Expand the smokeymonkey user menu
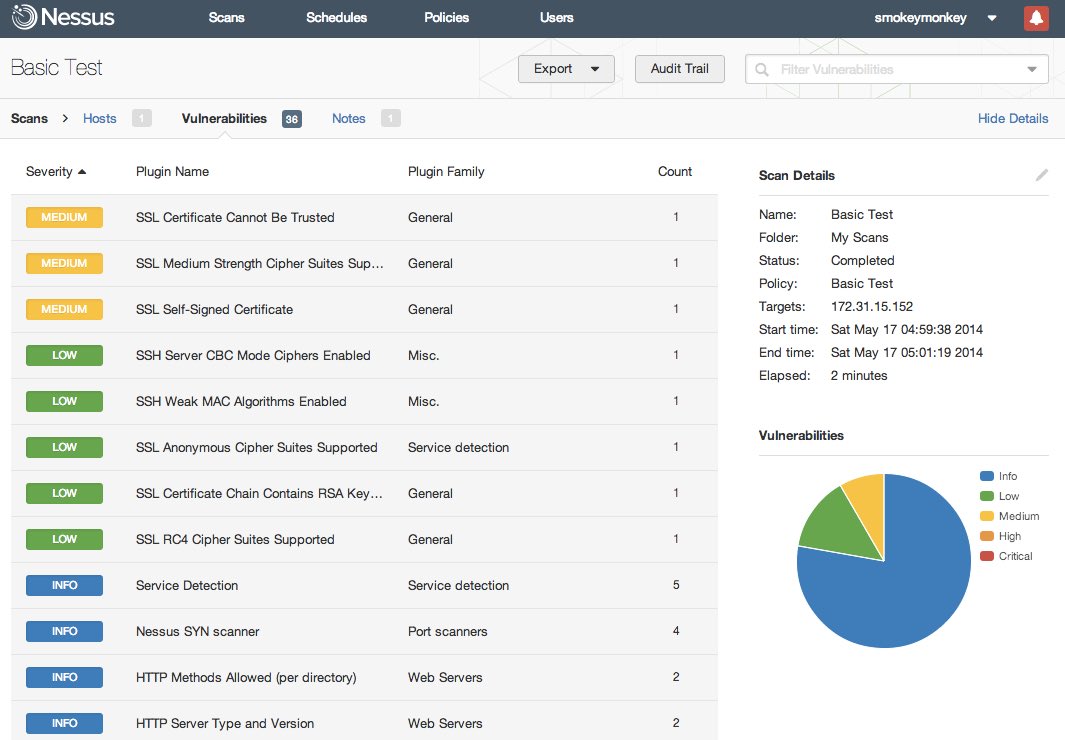Image resolution: width=1065 pixels, height=740 pixels. click(x=992, y=18)
